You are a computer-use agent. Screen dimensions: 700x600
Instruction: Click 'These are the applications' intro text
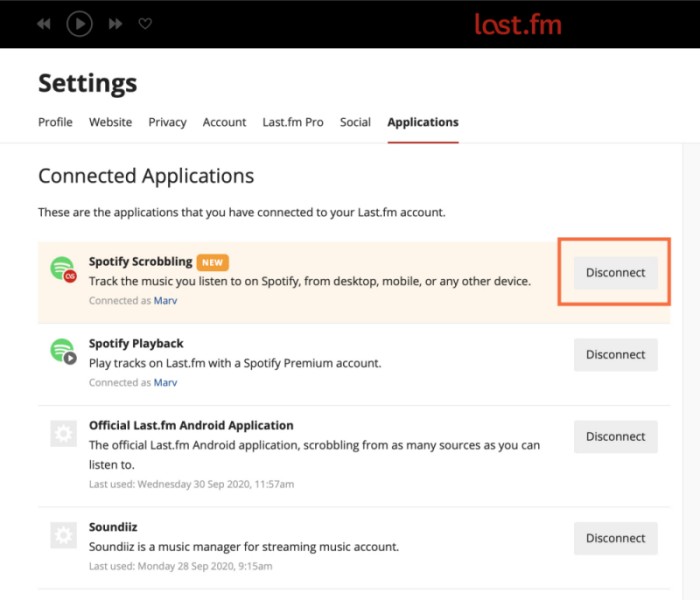pos(242,212)
